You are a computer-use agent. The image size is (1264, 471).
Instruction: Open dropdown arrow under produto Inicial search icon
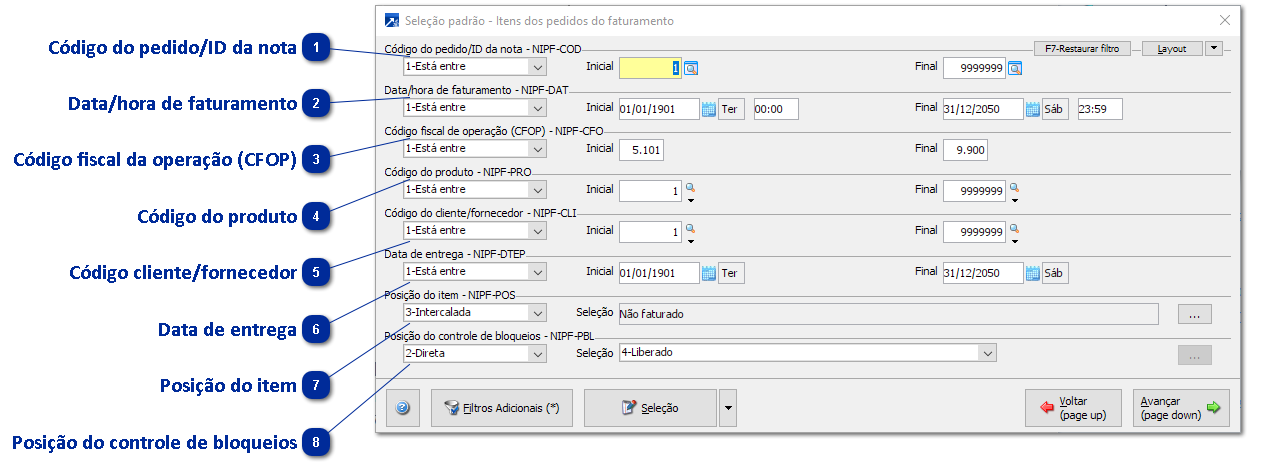click(690, 200)
